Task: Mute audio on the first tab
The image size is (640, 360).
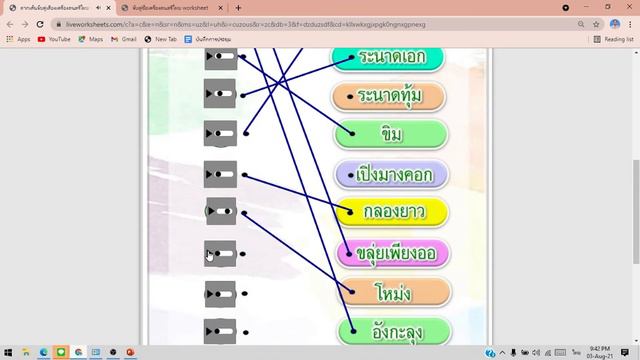Action: pos(99,8)
